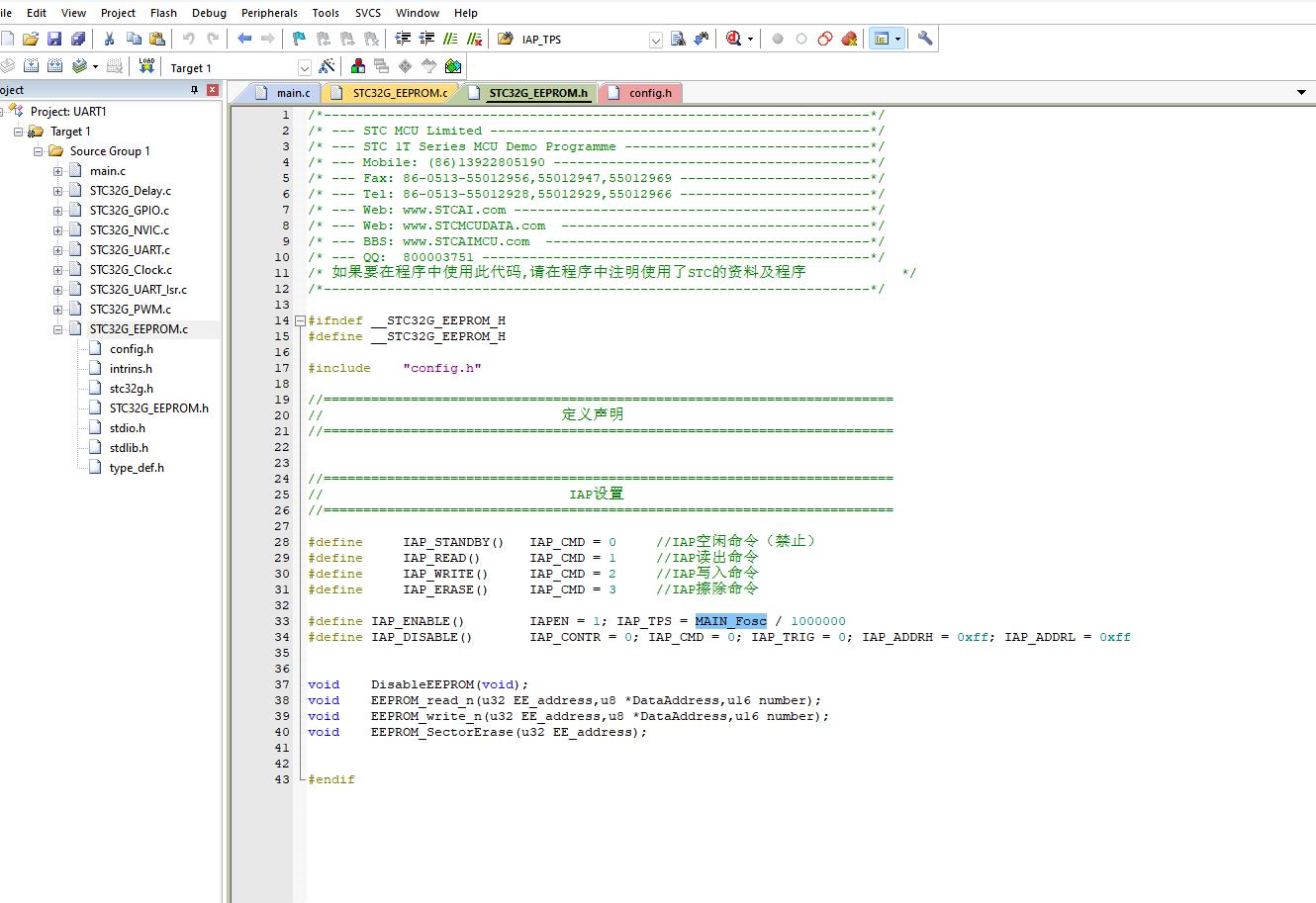Disable all breakpoints using the two-circles icon
Viewport: 1316px width, 903px height.
825,39
